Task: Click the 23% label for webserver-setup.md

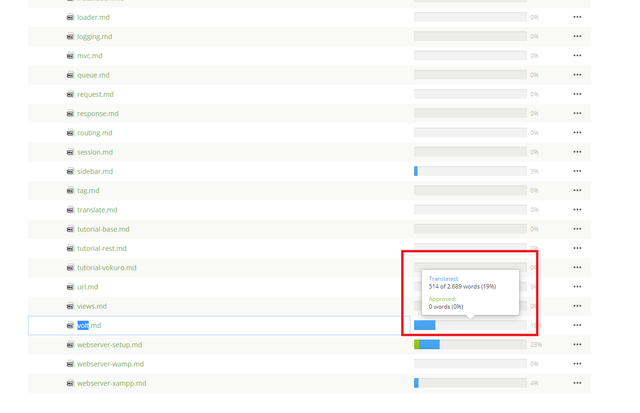Action: click(x=536, y=345)
